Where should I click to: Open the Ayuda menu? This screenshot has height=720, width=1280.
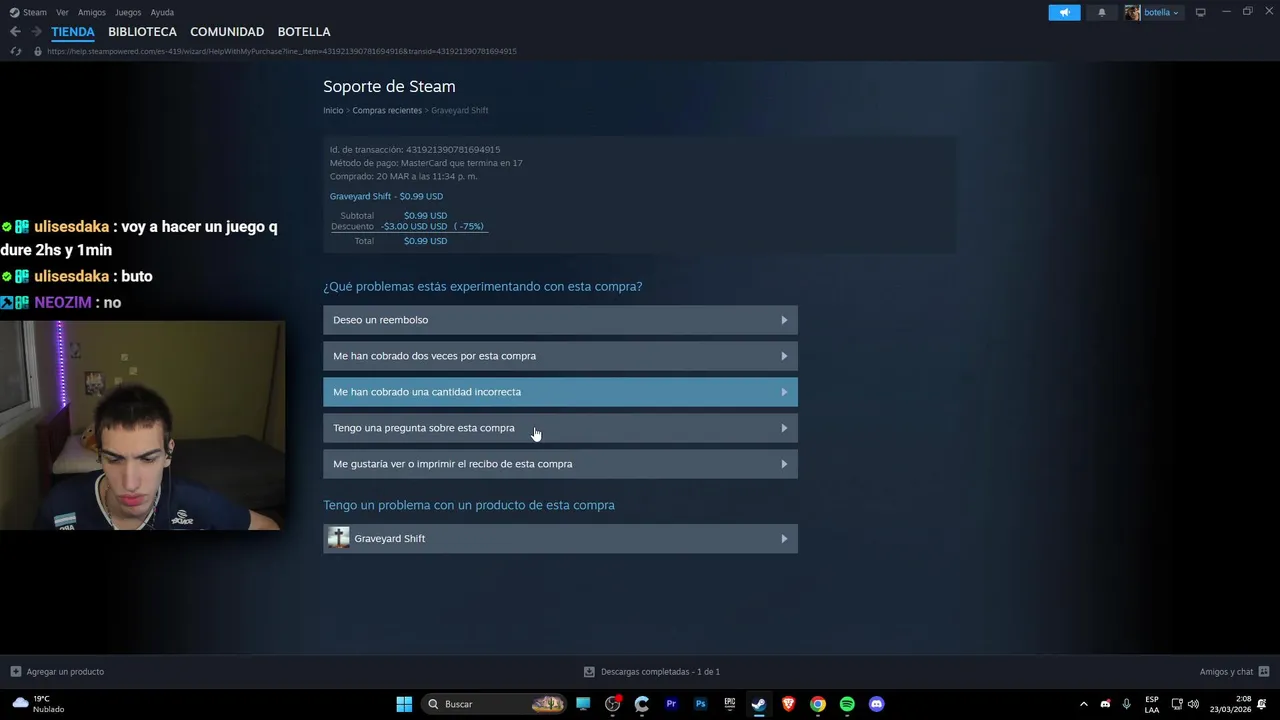[x=162, y=12]
